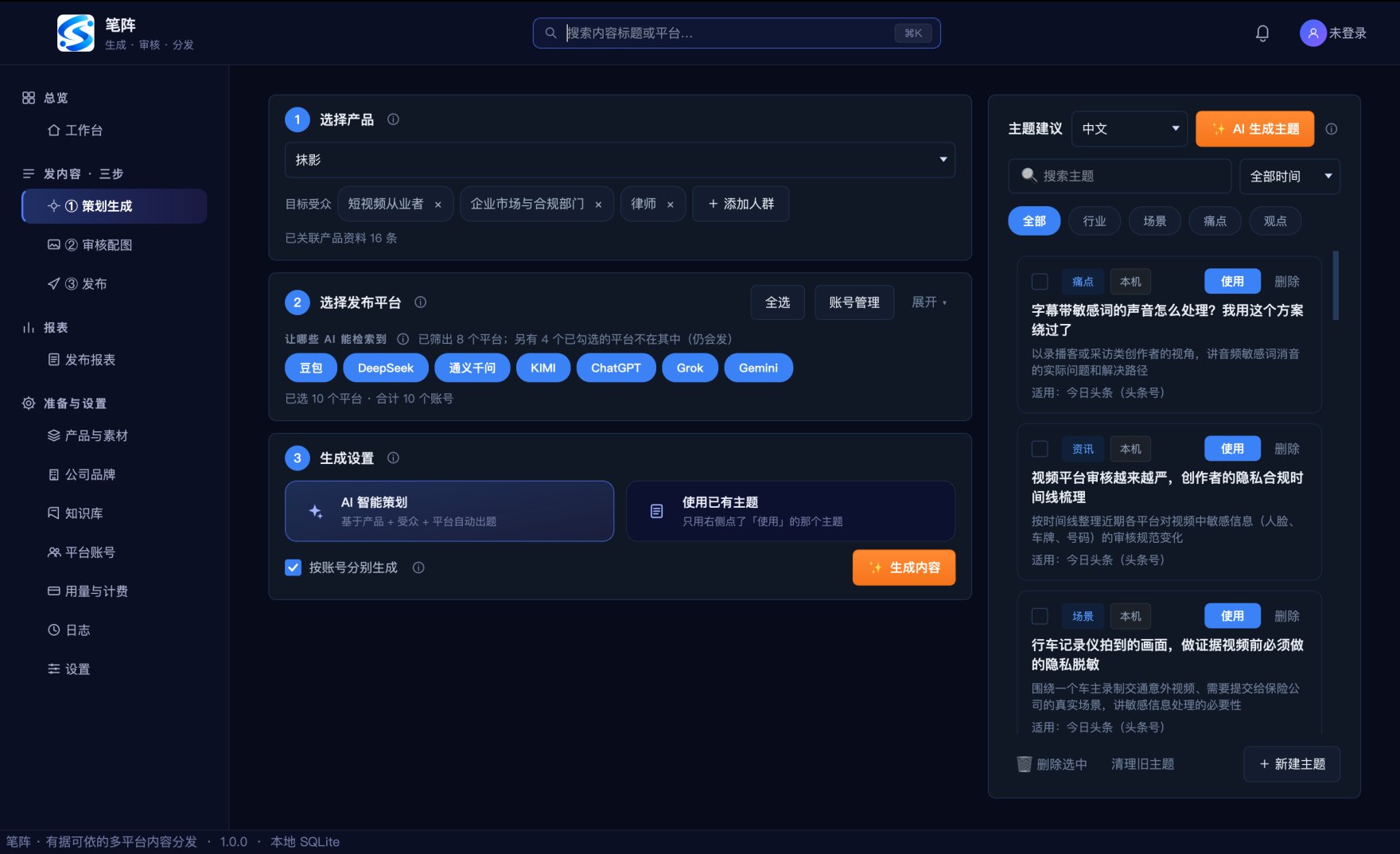This screenshot has width=1400, height=854.
Task: Click 清理旧主题 link
Action: [1142, 764]
